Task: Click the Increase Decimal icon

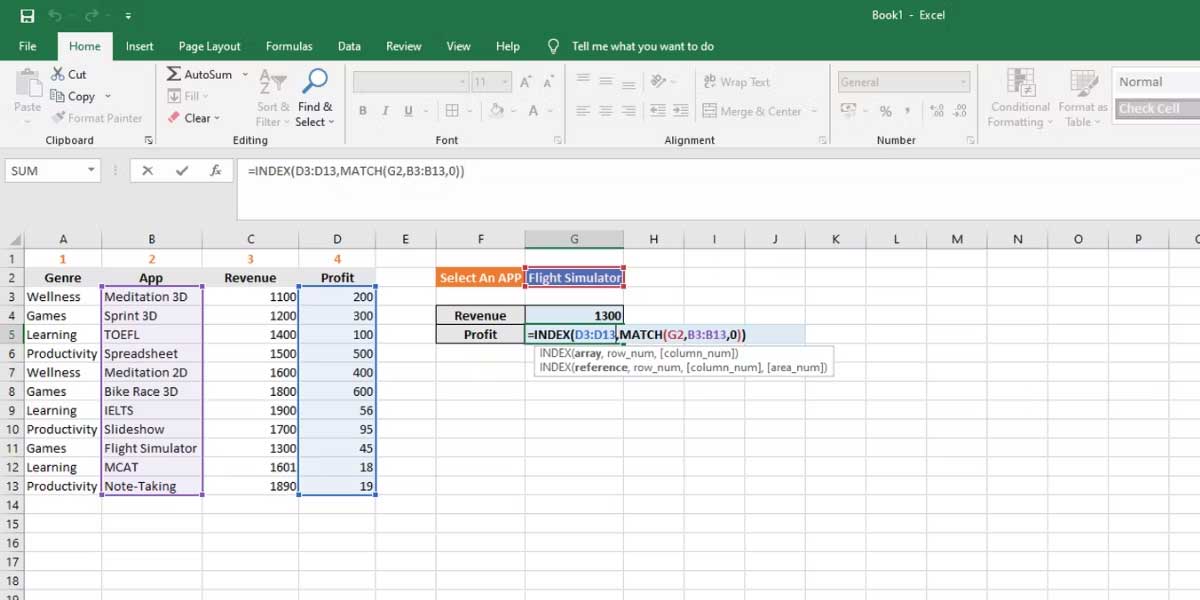Action: [937, 112]
